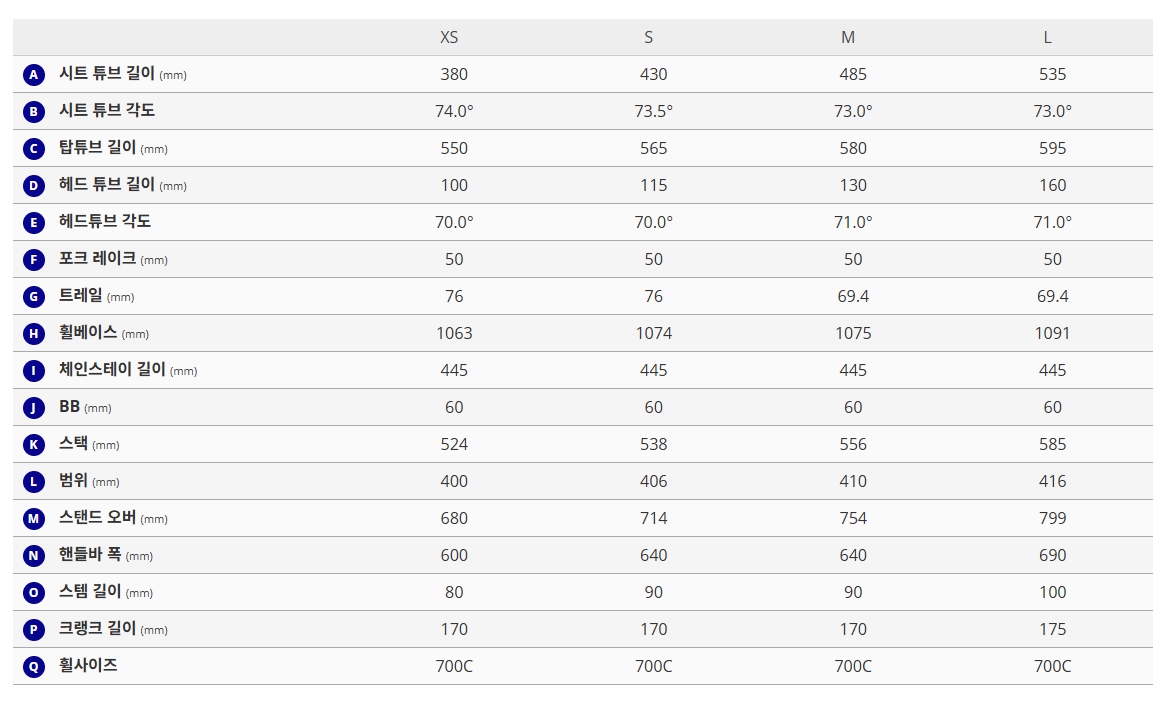This screenshot has width=1164, height=711.
Task: Select the 크랭크 길이 row label
Action: [97, 628]
